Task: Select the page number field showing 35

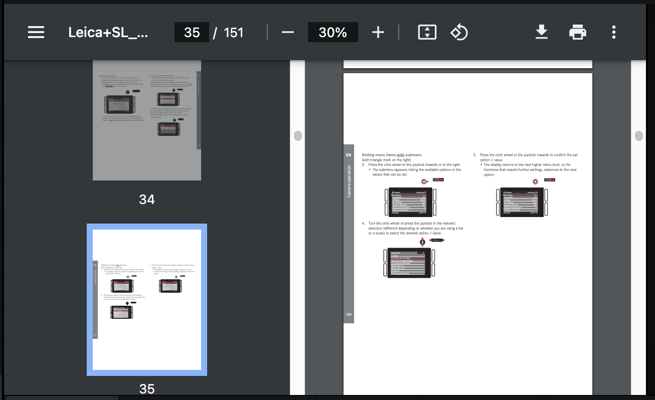Action: pyautogui.click(x=191, y=32)
